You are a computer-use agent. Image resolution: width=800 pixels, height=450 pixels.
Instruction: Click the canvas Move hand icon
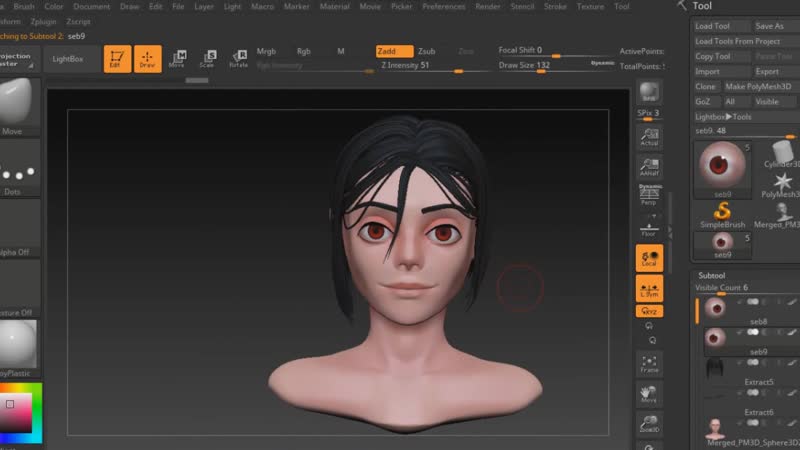pos(649,394)
